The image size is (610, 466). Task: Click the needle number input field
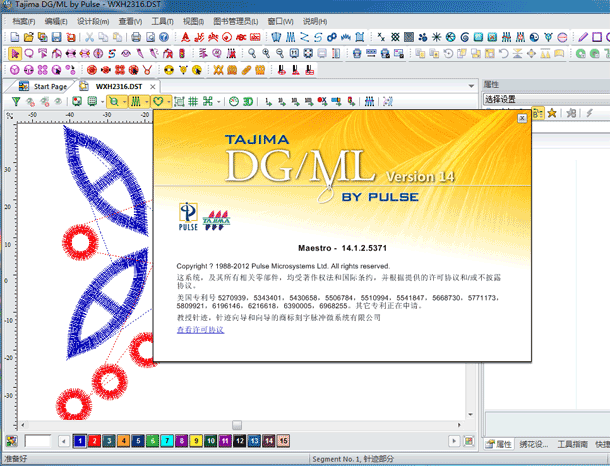coord(38,441)
